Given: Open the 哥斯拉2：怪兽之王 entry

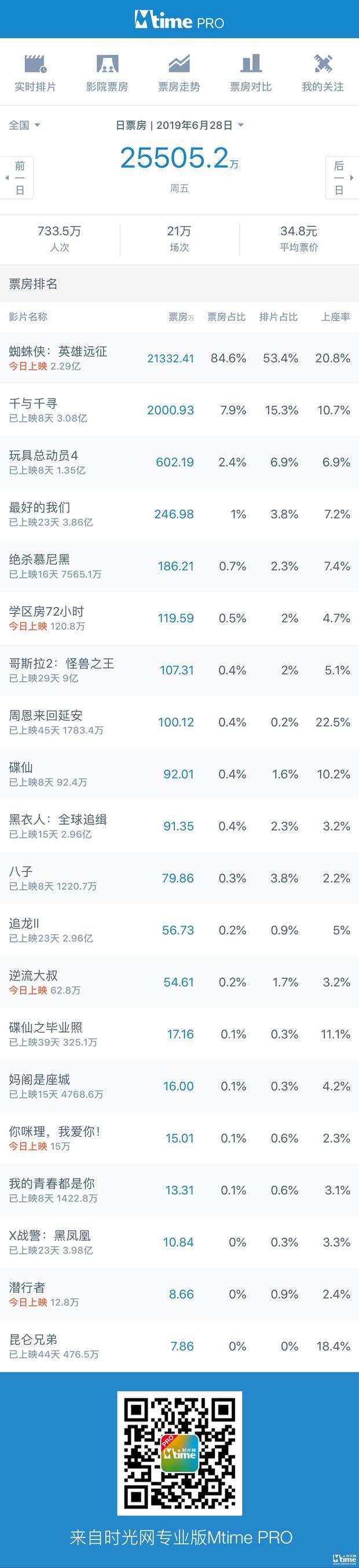Looking at the screenshot, I should pos(179,670).
